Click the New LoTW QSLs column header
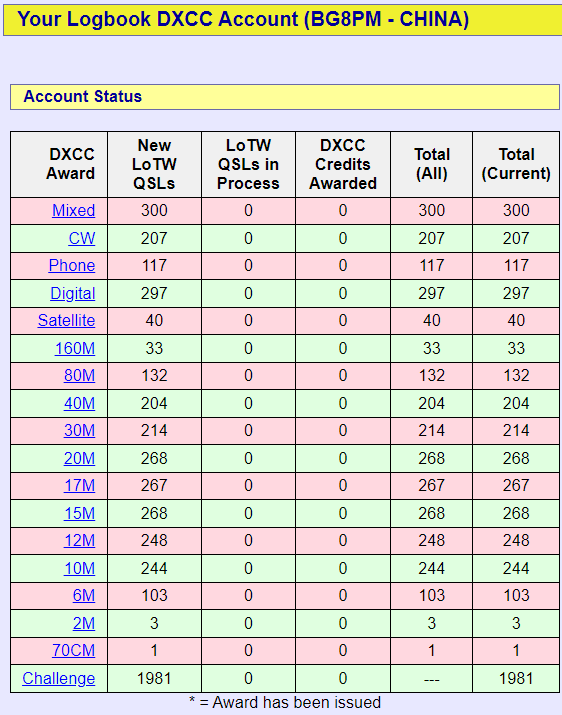Viewport: 562px width, 715px height. (x=154, y=165)
